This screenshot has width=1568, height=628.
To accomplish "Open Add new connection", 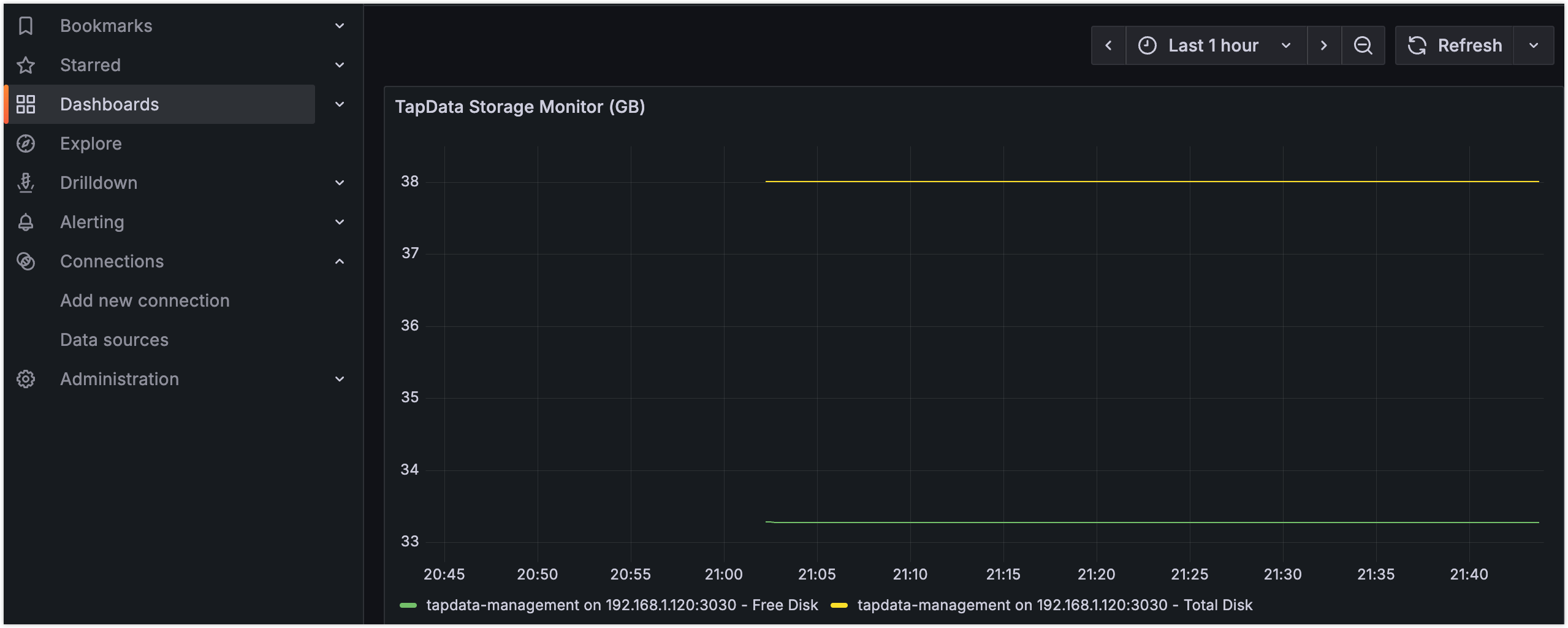I will point(145,300).
